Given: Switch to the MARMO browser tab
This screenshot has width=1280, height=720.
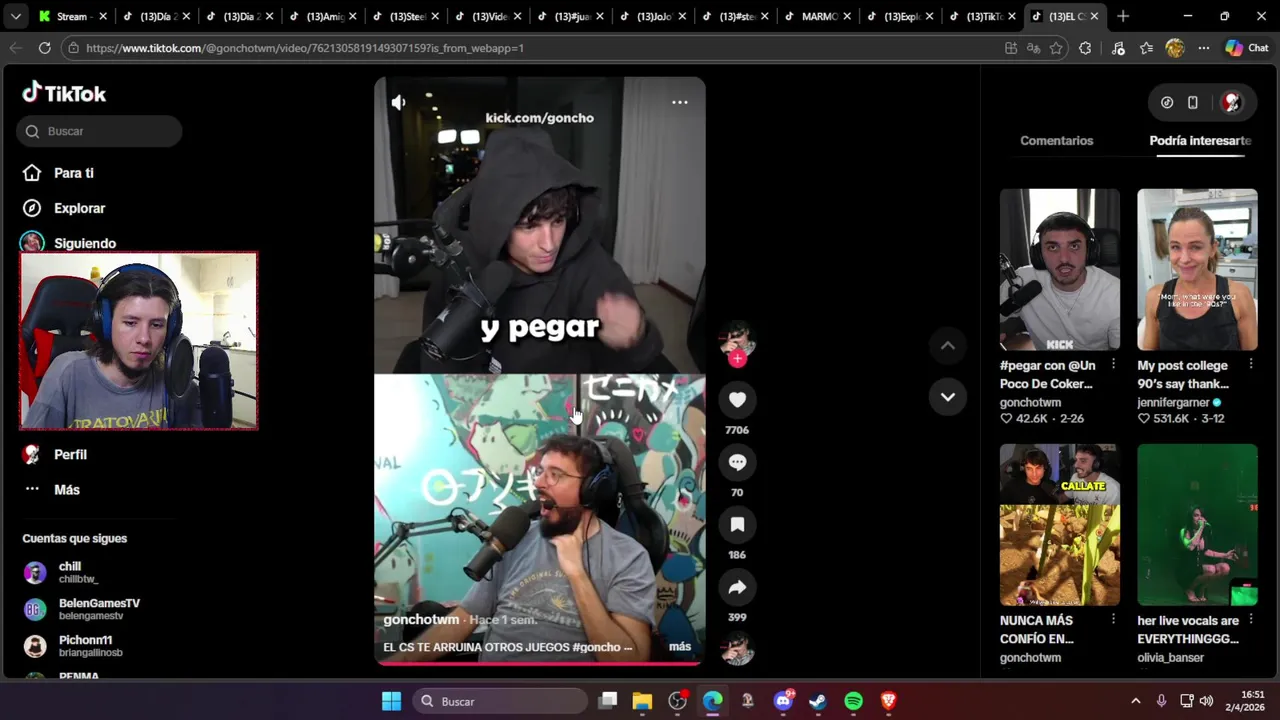Looking at the screenshot, I should [x=819, y=16].
